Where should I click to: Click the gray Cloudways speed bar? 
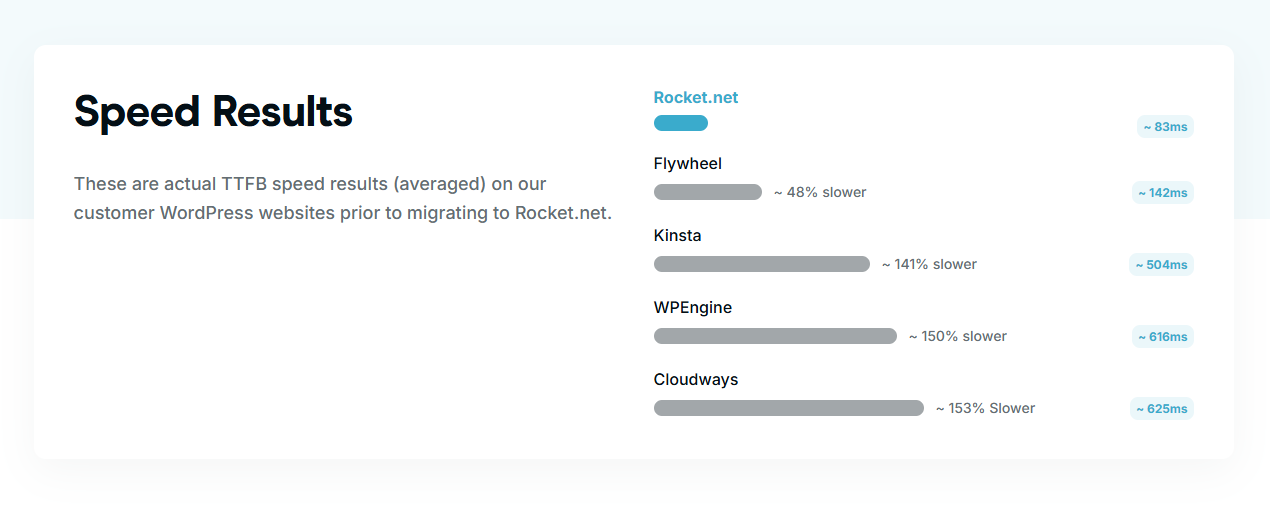789,408
